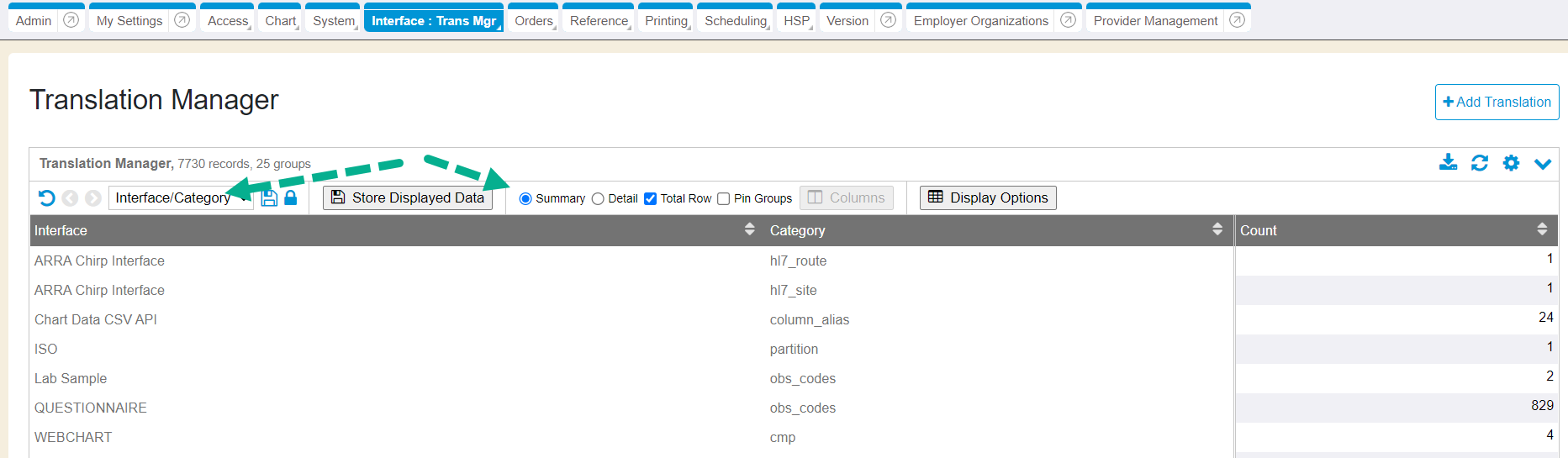The width and height of the screenshot is (1568, 458).
Task: Select the Summary radio button
Action: pos(525,199)
